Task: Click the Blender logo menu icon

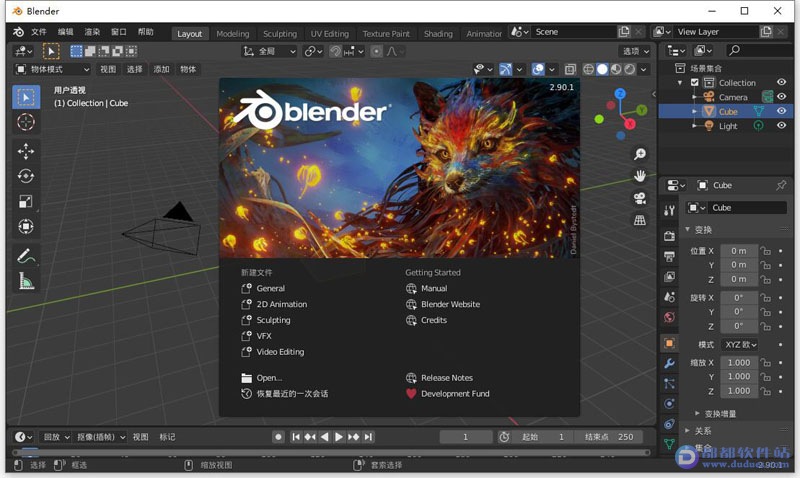Action: coord(18,32)
